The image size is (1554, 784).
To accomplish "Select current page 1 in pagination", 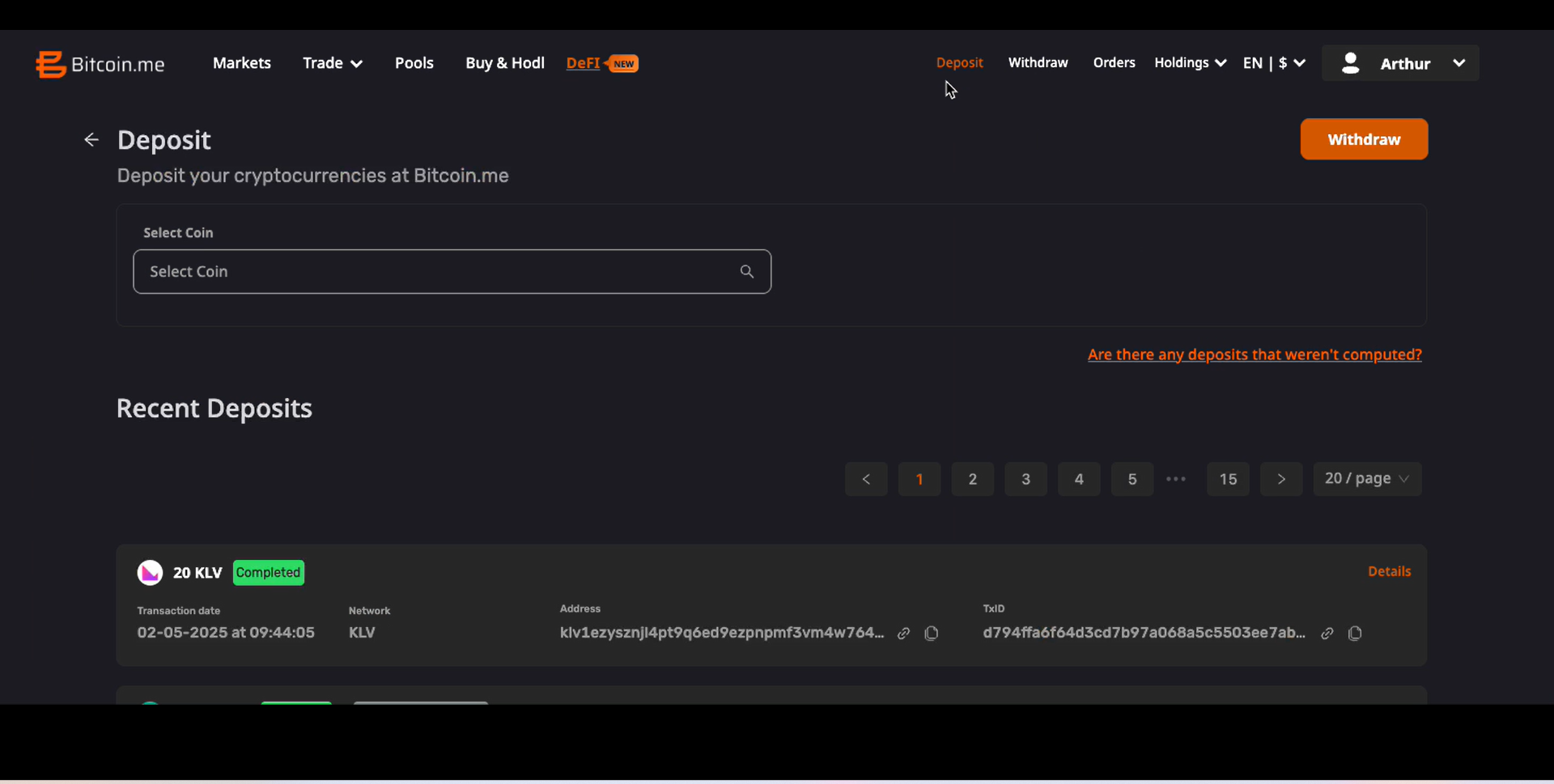I will point(919,479).
